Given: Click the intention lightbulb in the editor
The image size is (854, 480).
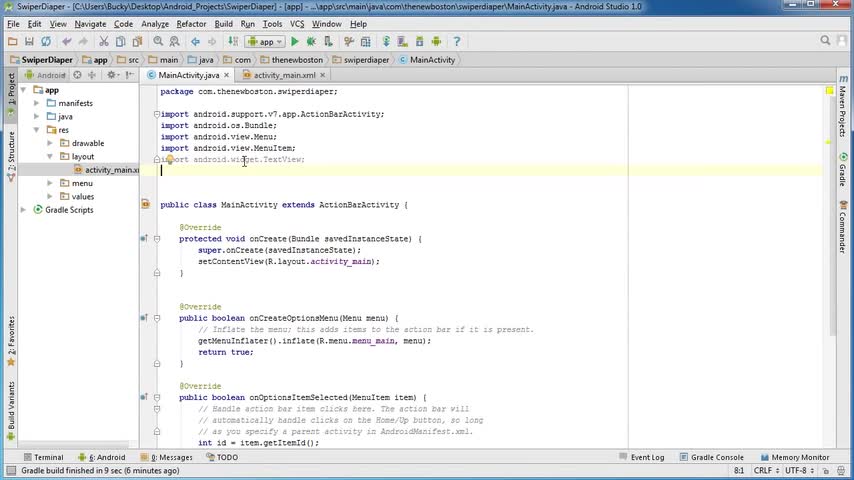Looking at the screenshot, I should point(169,160).
